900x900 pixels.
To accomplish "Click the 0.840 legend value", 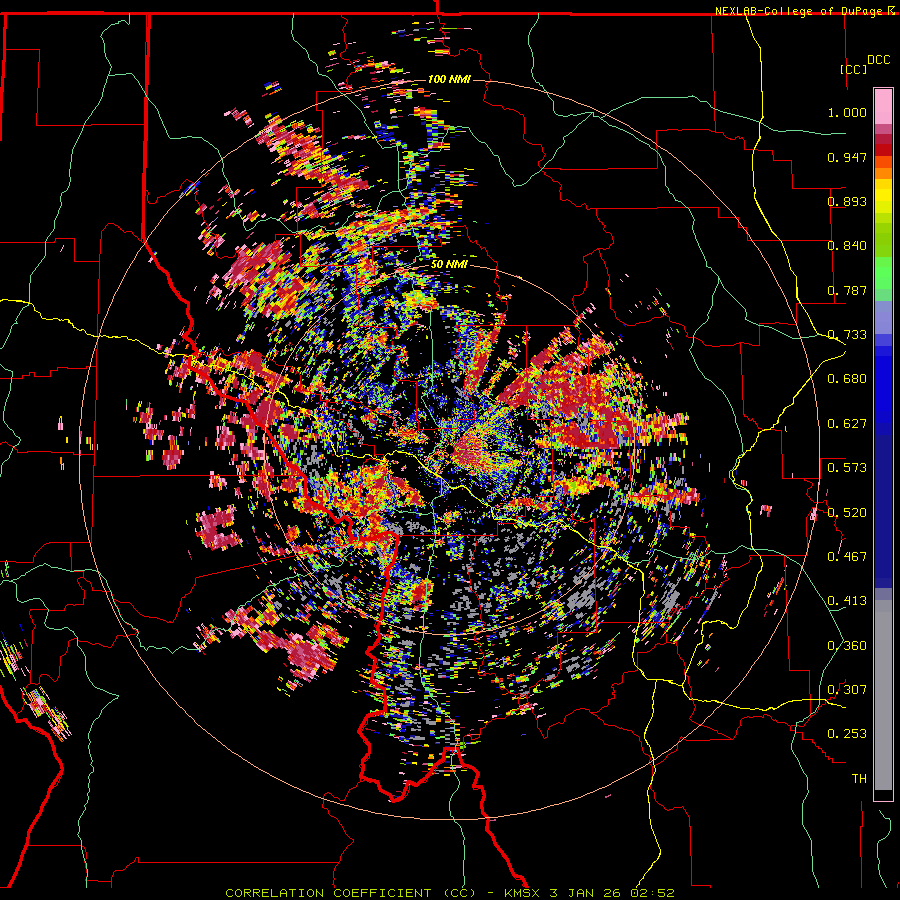I will coord(847,246).
